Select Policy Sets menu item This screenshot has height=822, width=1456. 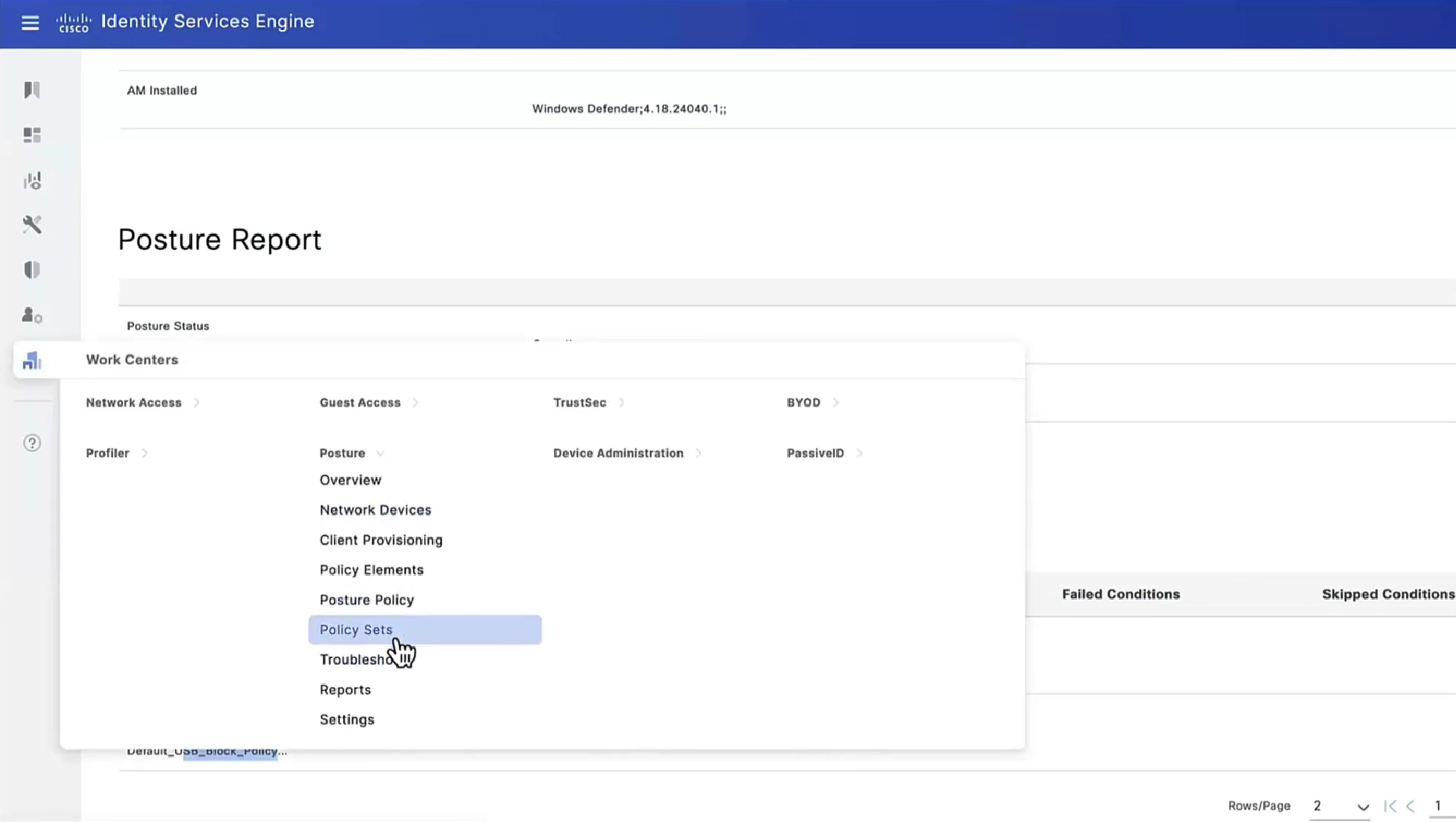(x=356, y=629)
